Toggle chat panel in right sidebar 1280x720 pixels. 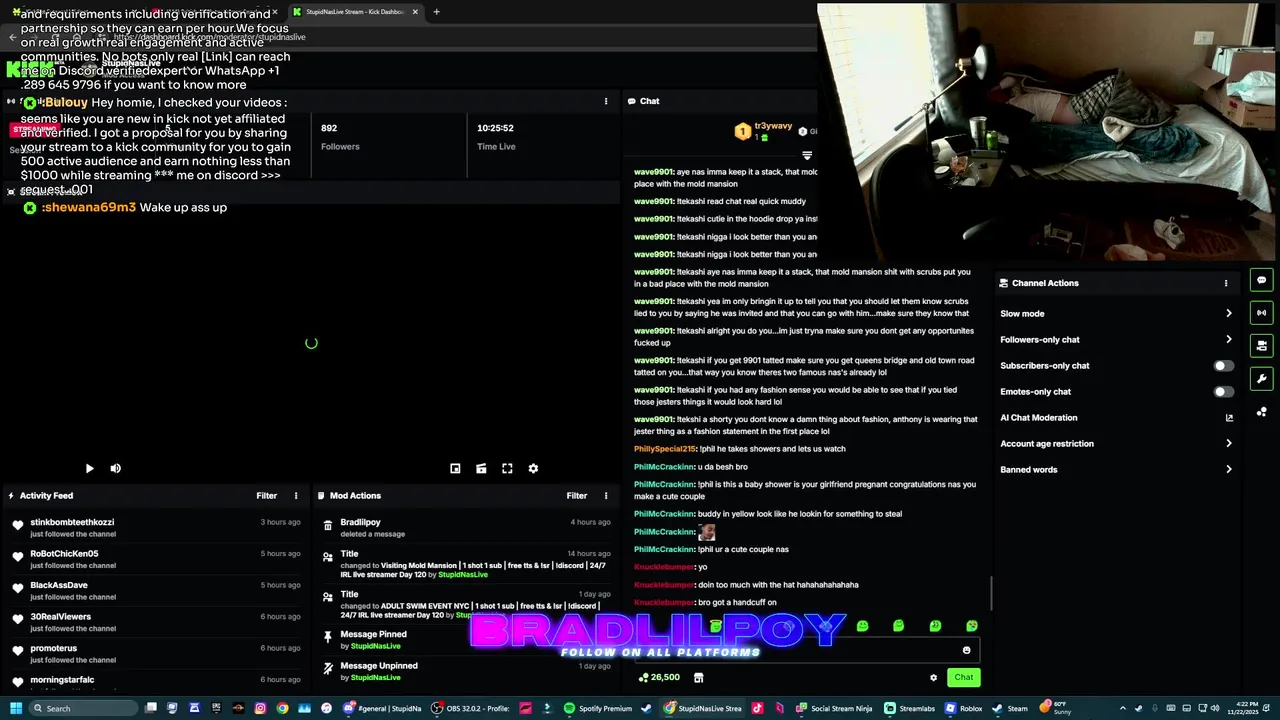point(1262,281)
